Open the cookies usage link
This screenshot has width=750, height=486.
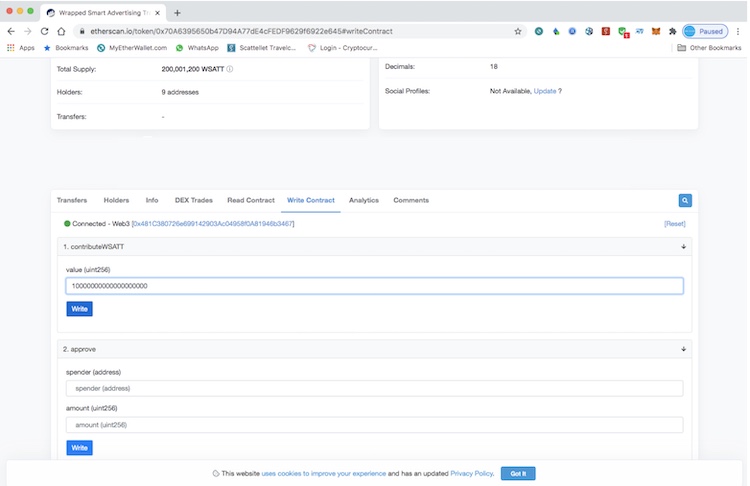pos(324,474)
